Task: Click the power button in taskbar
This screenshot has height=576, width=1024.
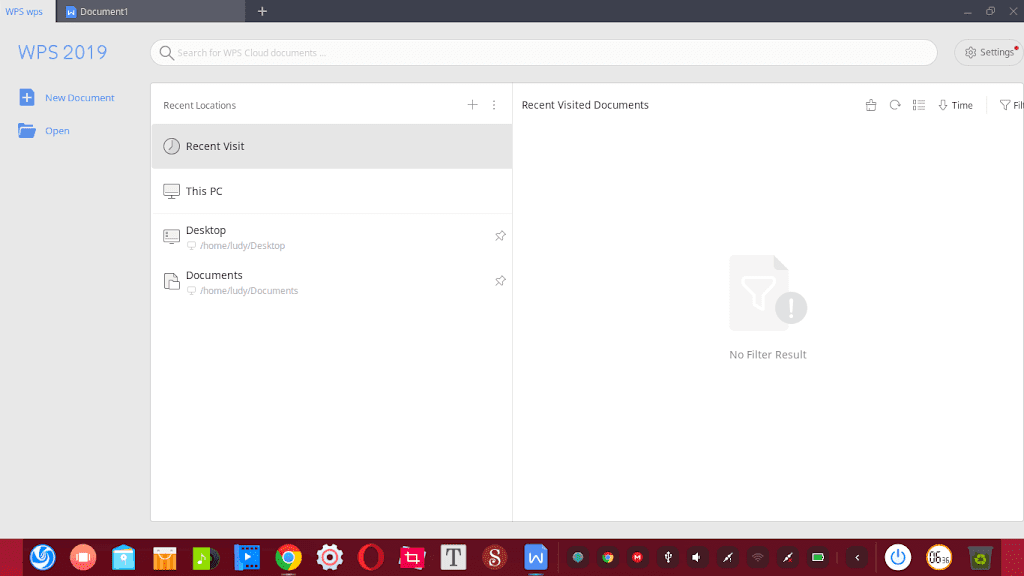Action: click(898, 558)
